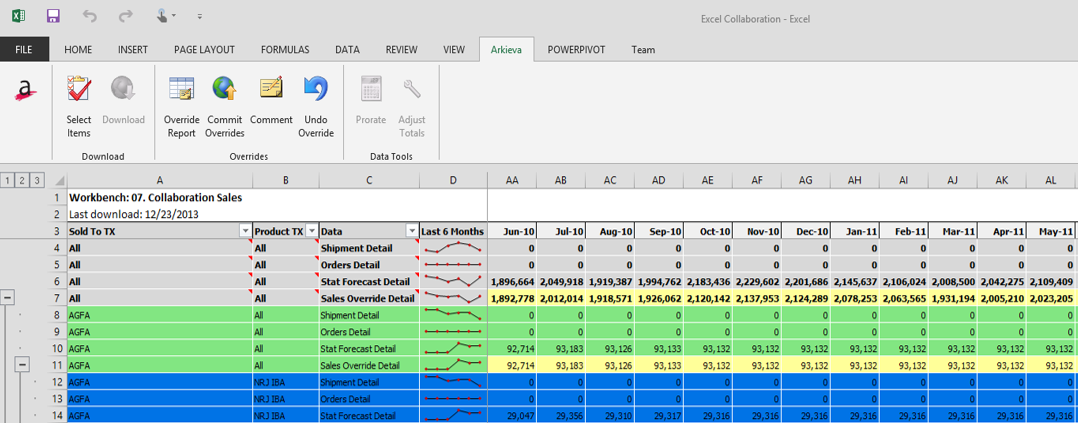Select yellow cell 93,183 in row 11
This screenshot has height=423, width=1079.
click(561, 365)
